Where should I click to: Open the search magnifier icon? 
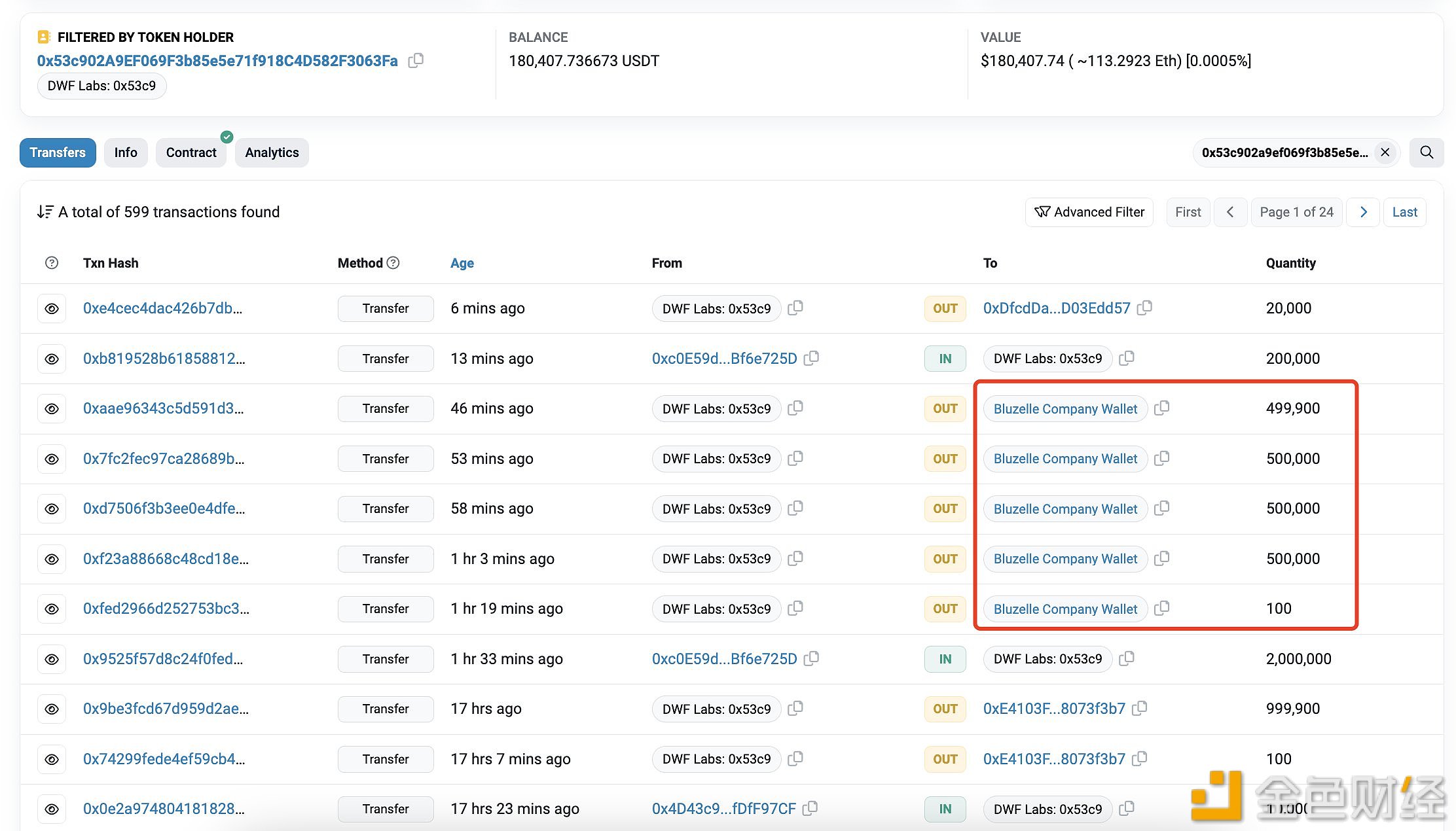point(1427,152)
